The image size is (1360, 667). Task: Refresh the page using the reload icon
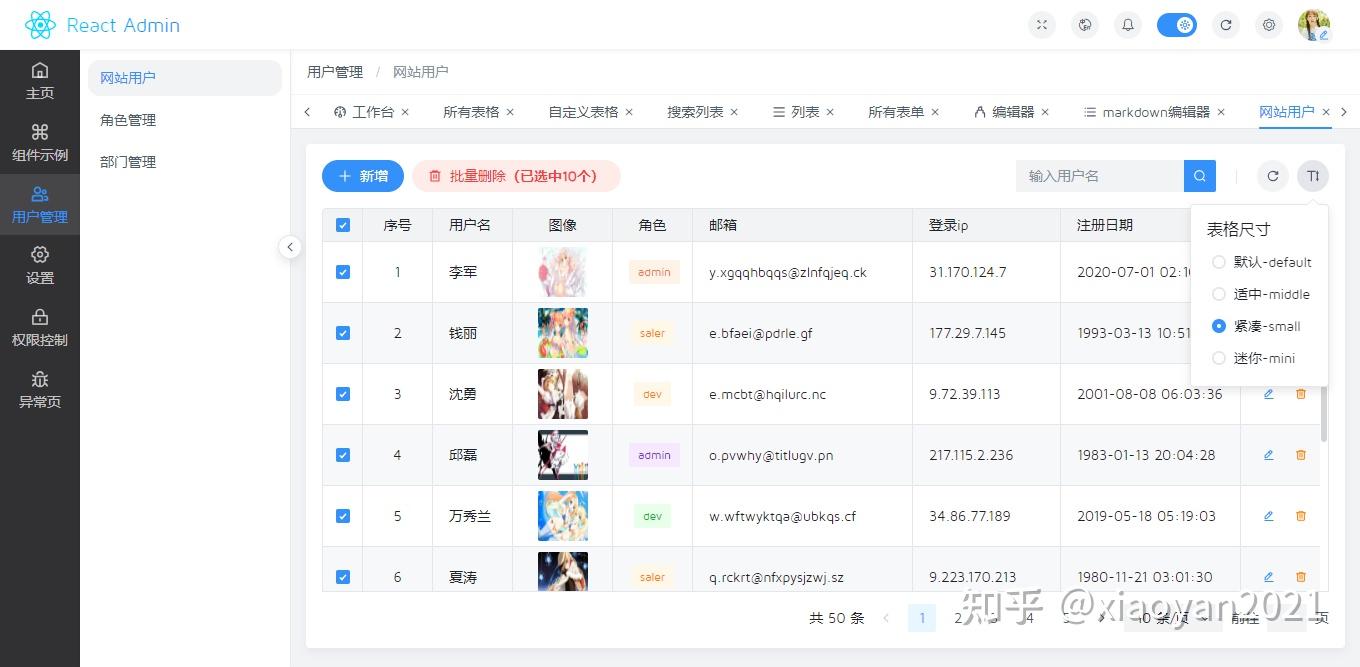1226,24
